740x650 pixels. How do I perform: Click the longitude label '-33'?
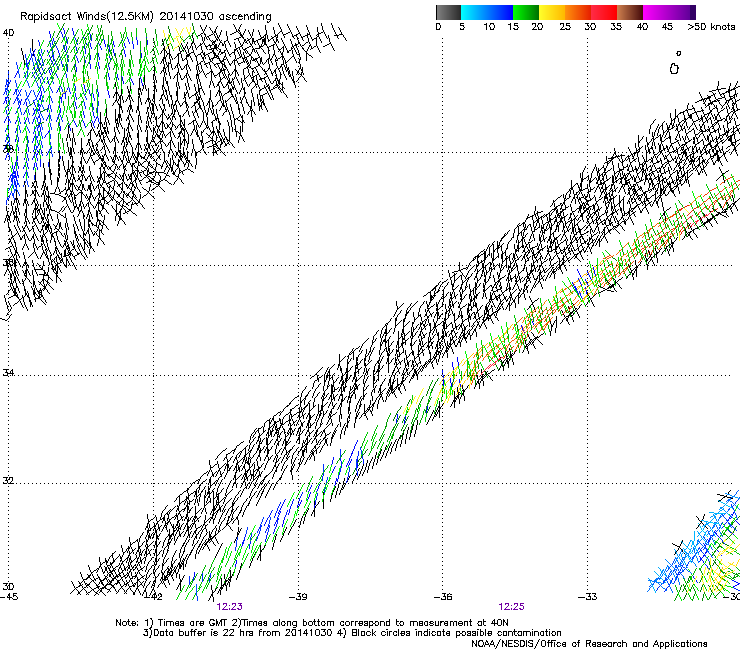click(x=588, y=597)
